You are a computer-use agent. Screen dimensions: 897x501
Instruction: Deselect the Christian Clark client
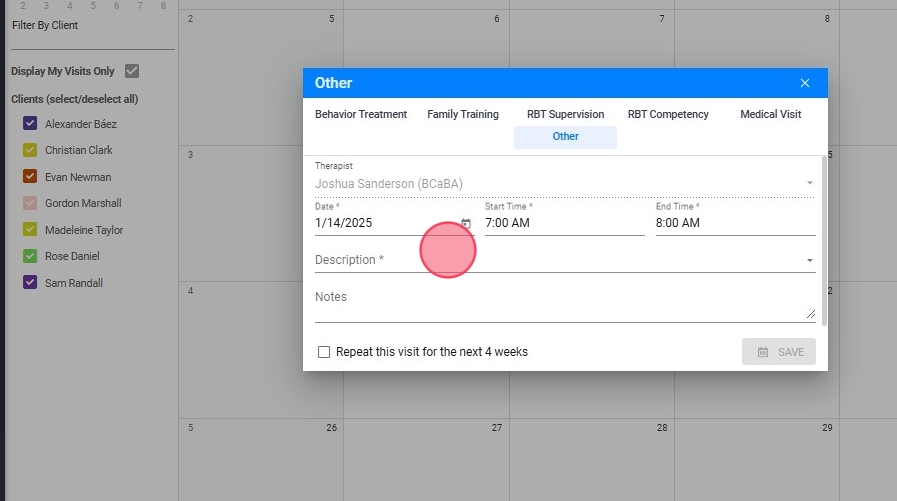[30, 150]
